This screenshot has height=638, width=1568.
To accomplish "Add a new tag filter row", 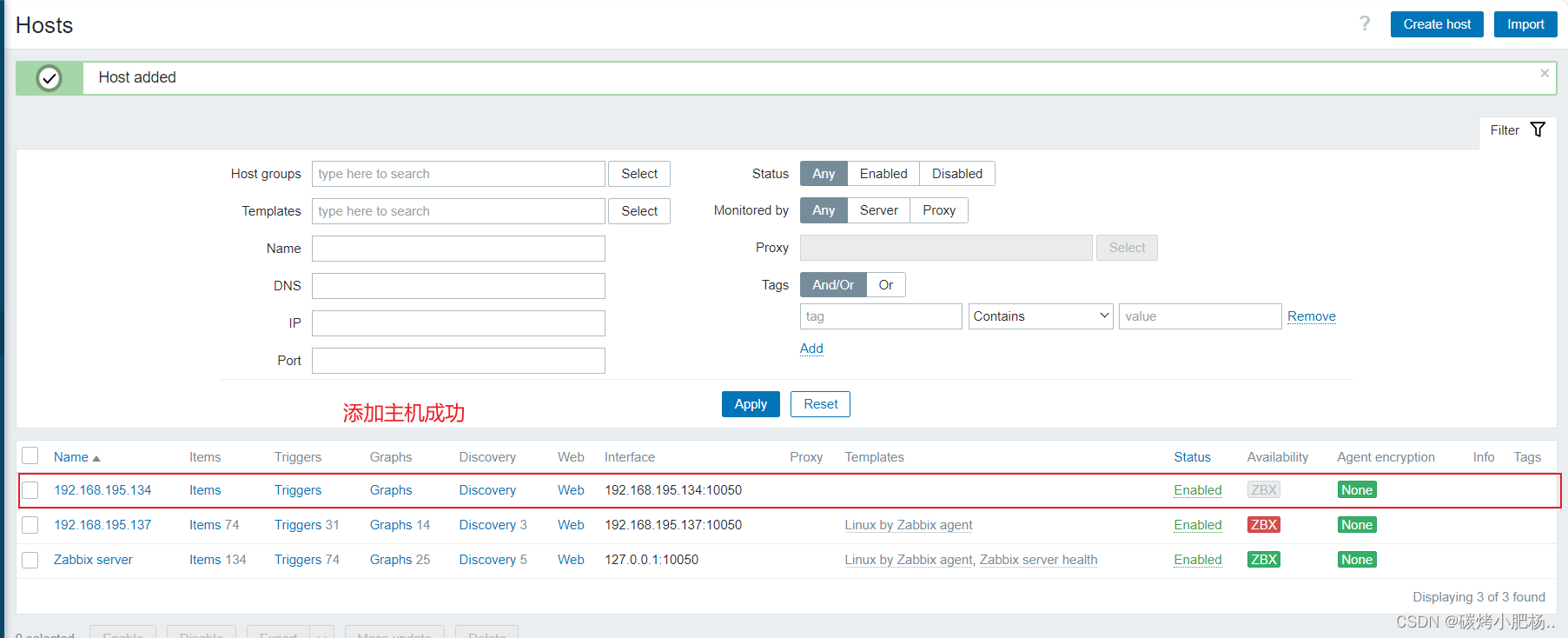I will (x=811, y=349).
